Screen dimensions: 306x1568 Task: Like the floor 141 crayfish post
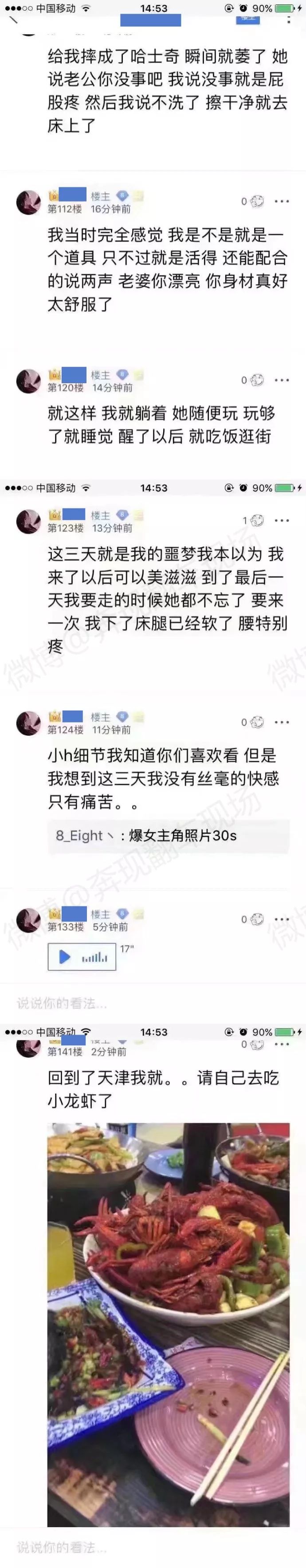click(x=257, y=1044)
